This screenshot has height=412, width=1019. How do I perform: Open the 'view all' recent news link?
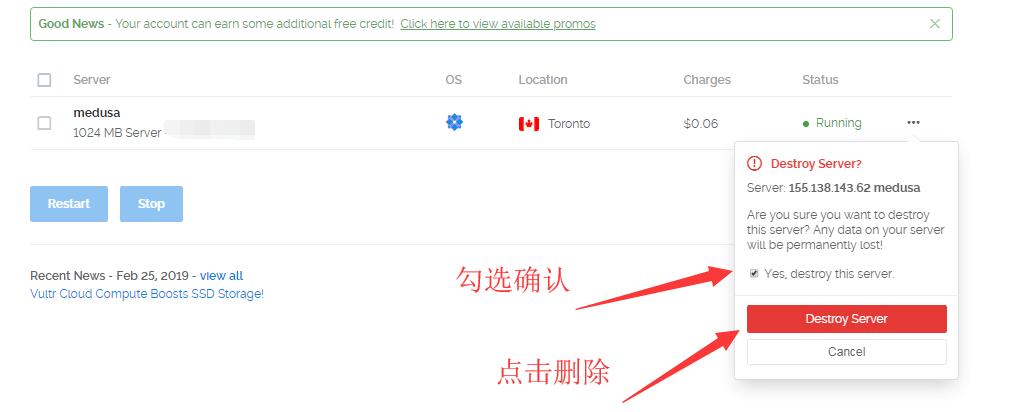point(222,276)
